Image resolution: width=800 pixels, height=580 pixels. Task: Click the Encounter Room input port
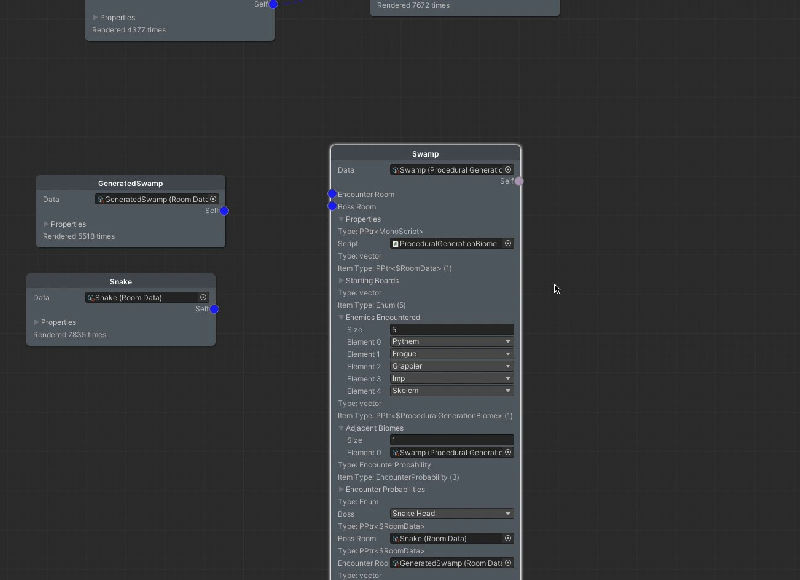332,194
